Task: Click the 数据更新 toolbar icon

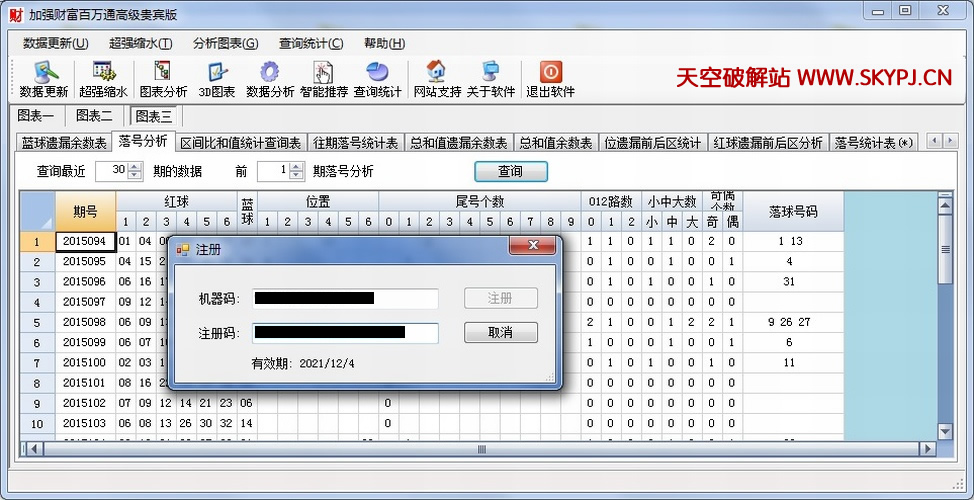Action: pos(44,78)
